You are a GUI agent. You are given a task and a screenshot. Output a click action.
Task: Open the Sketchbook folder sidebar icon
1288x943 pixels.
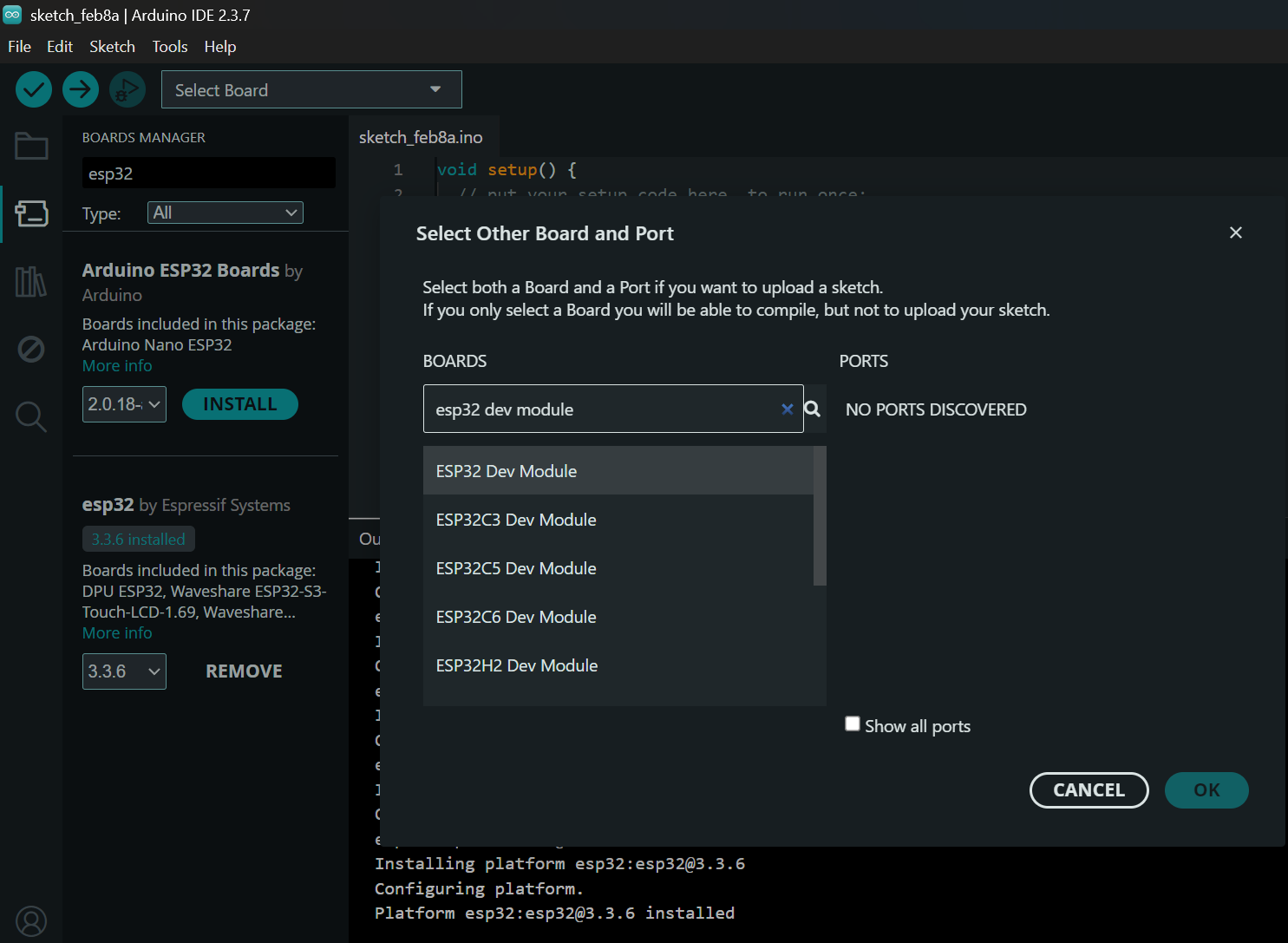tap(31, 146)
